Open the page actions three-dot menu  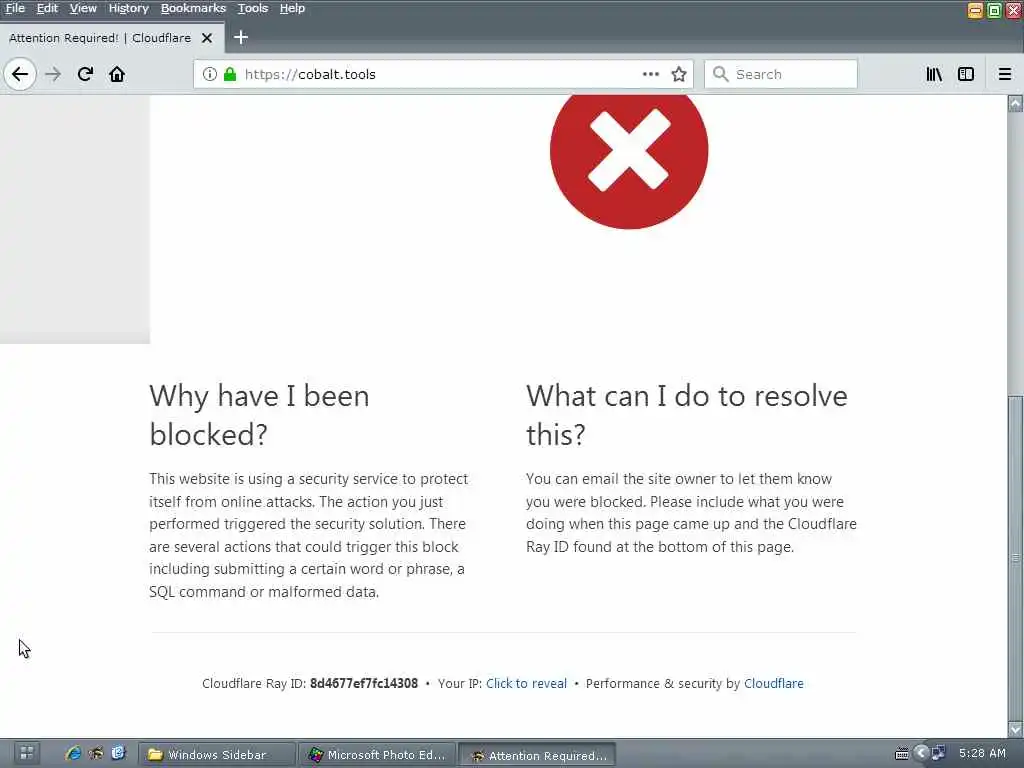click(650, 74)
